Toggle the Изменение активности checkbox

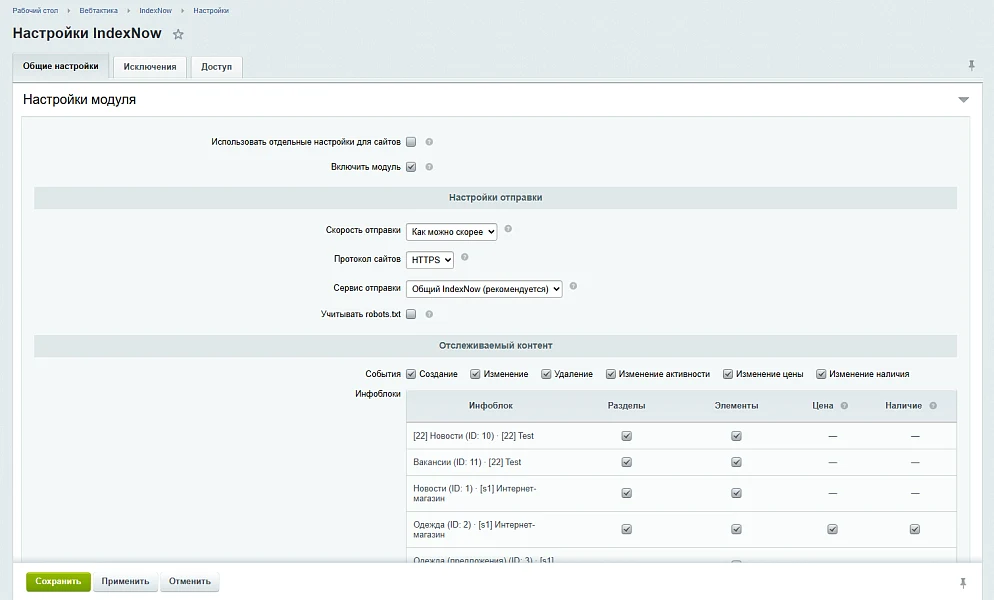pyautogui.click(x=610, y=374)
